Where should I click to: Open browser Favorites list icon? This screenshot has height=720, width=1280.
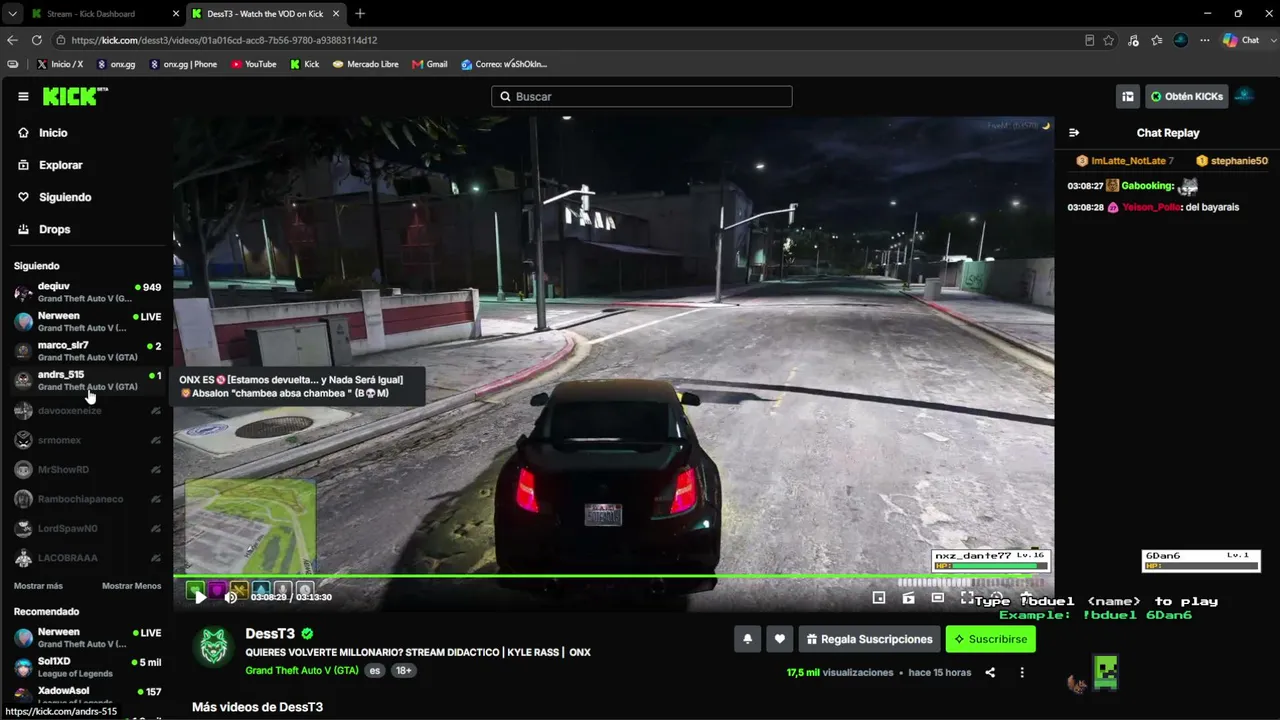pyautogui.click(x=1157, y=40)
